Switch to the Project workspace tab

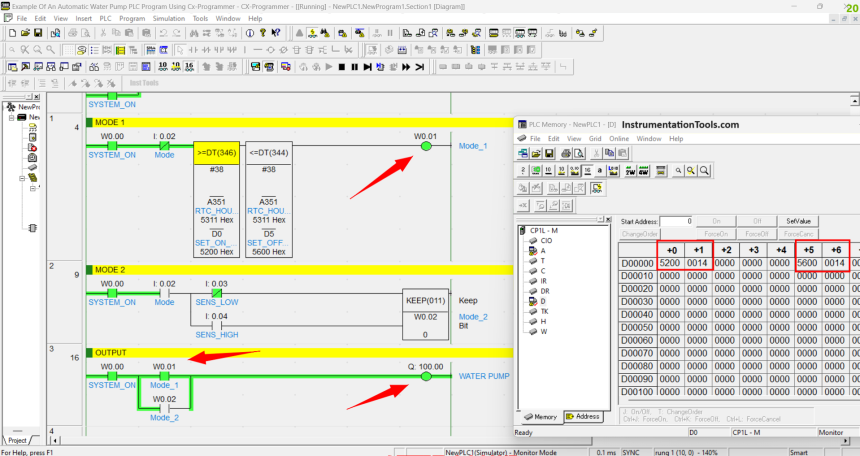tap(17, 440)
